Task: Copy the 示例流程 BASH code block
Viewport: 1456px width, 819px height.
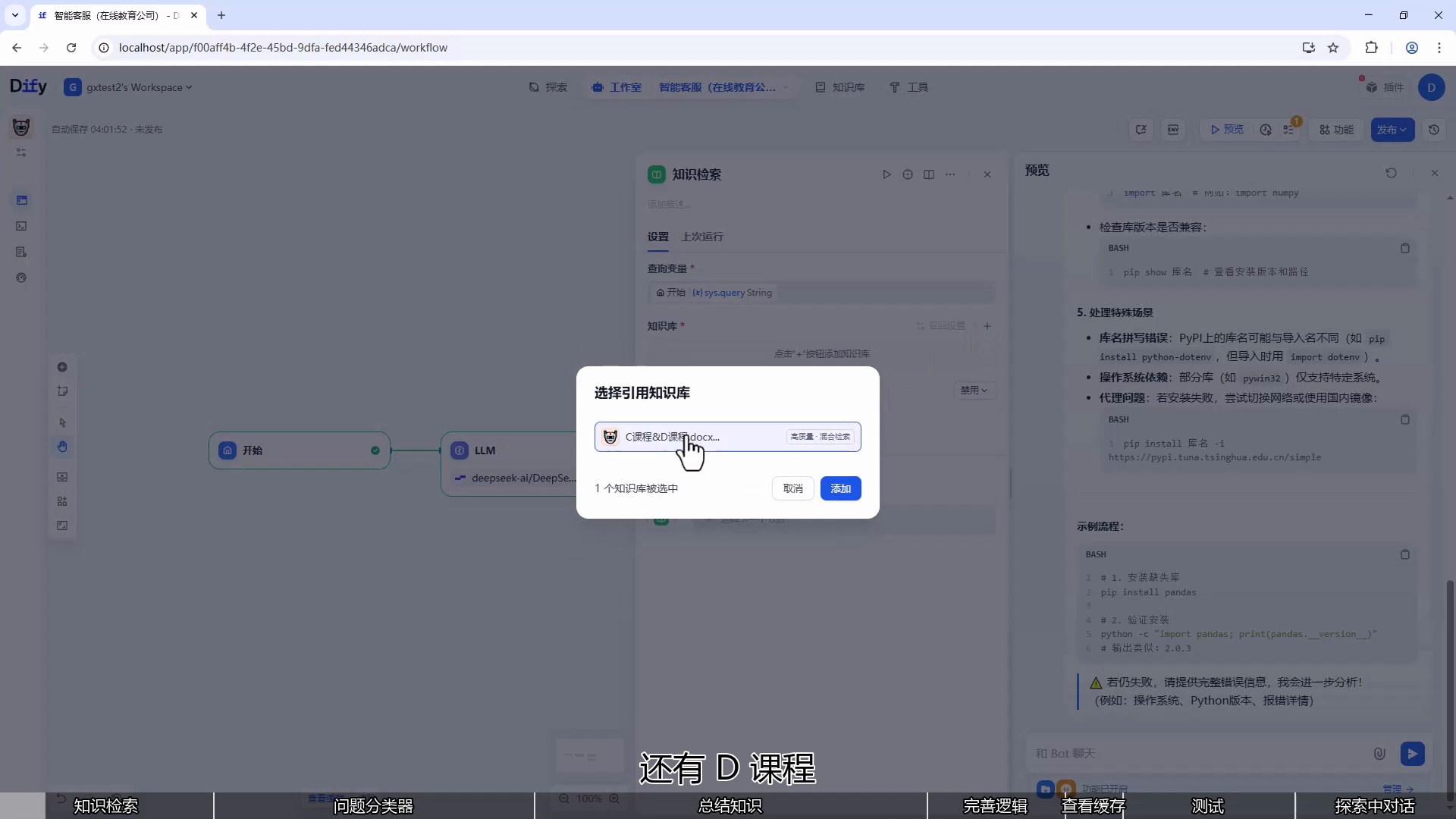Action: coord(1405,554)
